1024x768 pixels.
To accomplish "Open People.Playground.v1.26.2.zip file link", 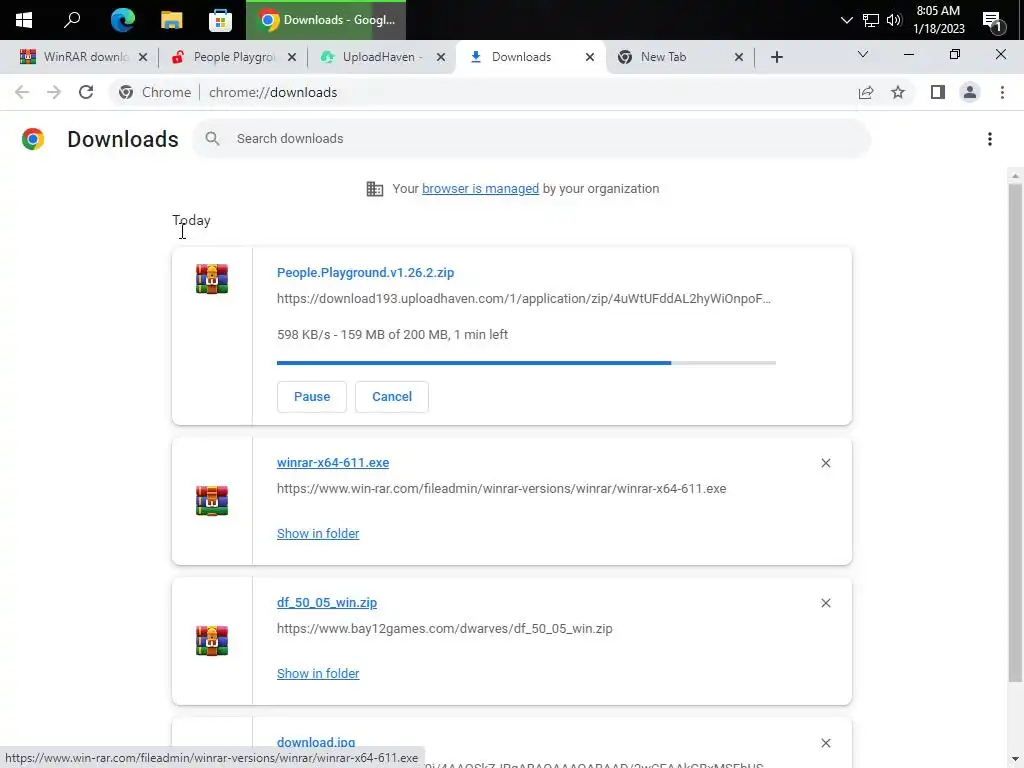I will pos(365,272).
